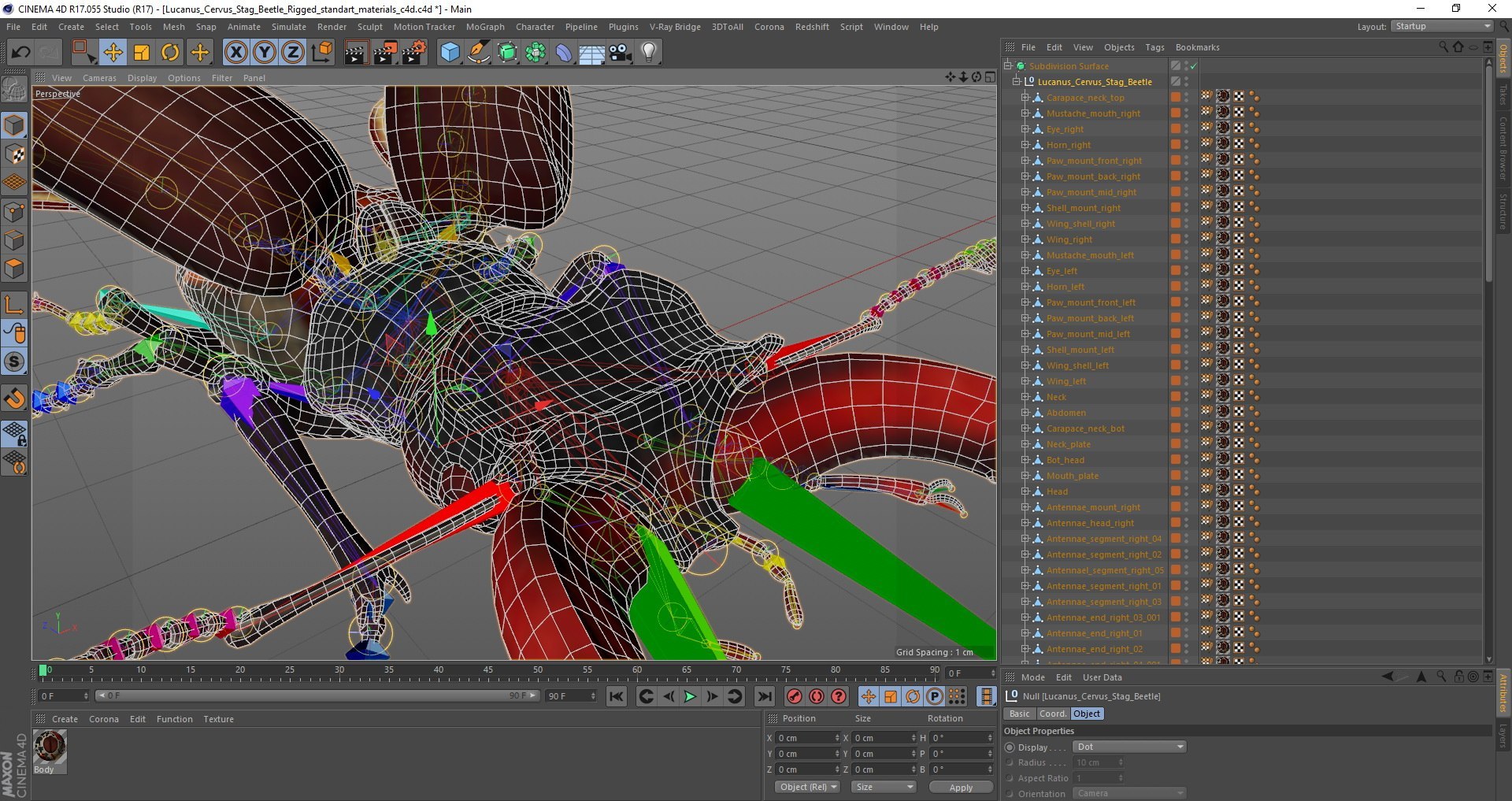The height and width of the screenshot is (801, 1512).
Task: Collapse the Subdivision Surface hierarchy
Action: (1007, 65)
